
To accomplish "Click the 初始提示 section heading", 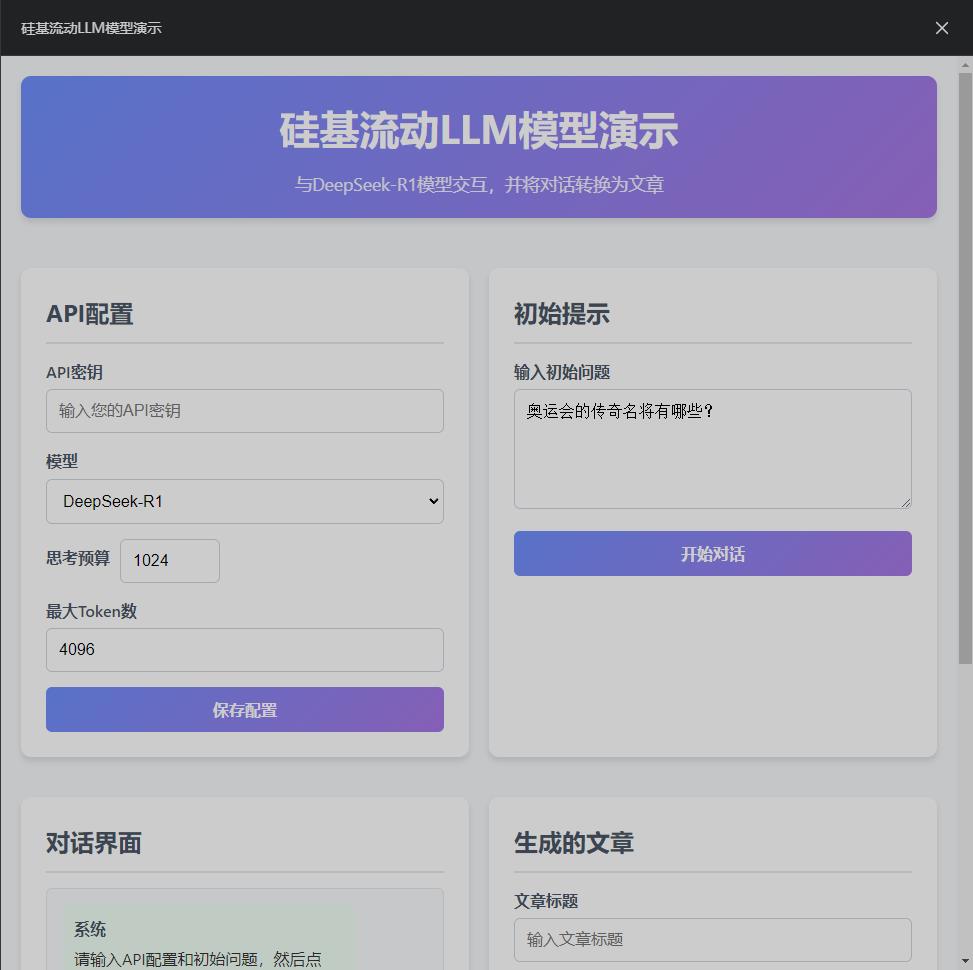I will (x=562, y=314).
